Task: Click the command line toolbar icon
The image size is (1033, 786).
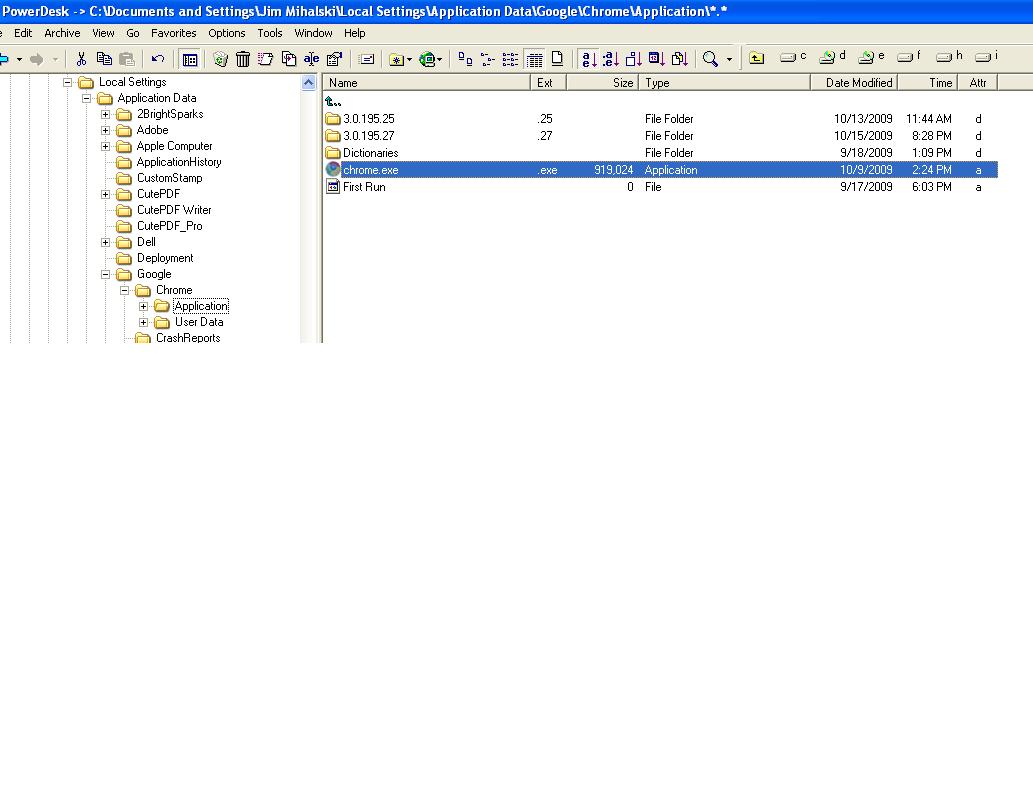Action: 366,59
